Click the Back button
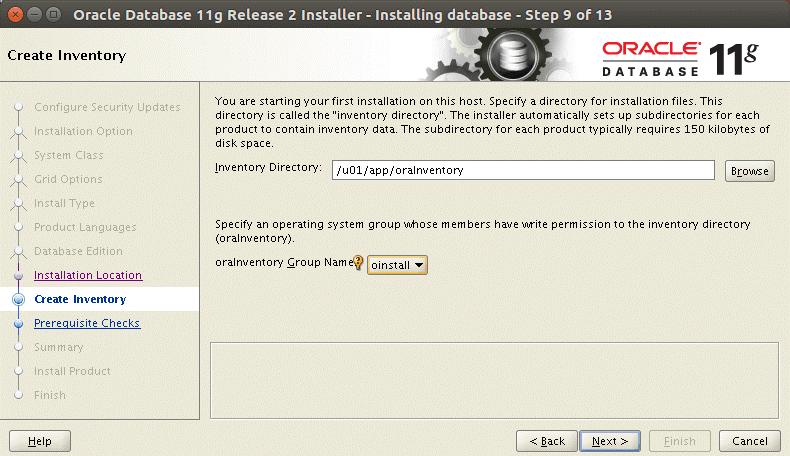Image resolution: width=790 pixels, height=456 pixels. click(547, 441)
